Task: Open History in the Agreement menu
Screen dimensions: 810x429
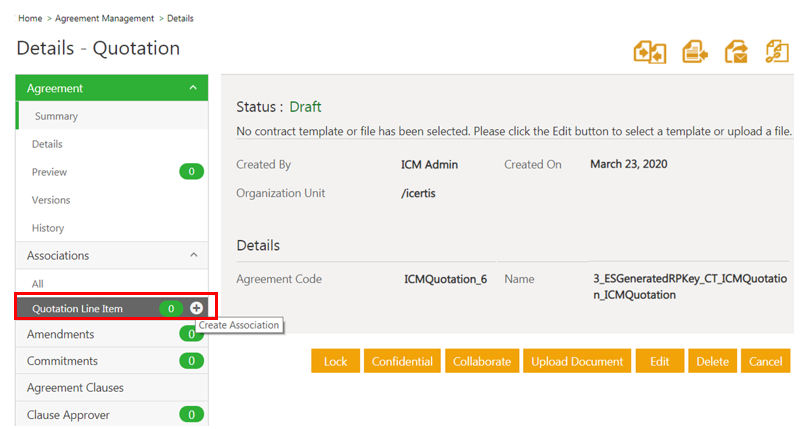Action: coord(48,228)
